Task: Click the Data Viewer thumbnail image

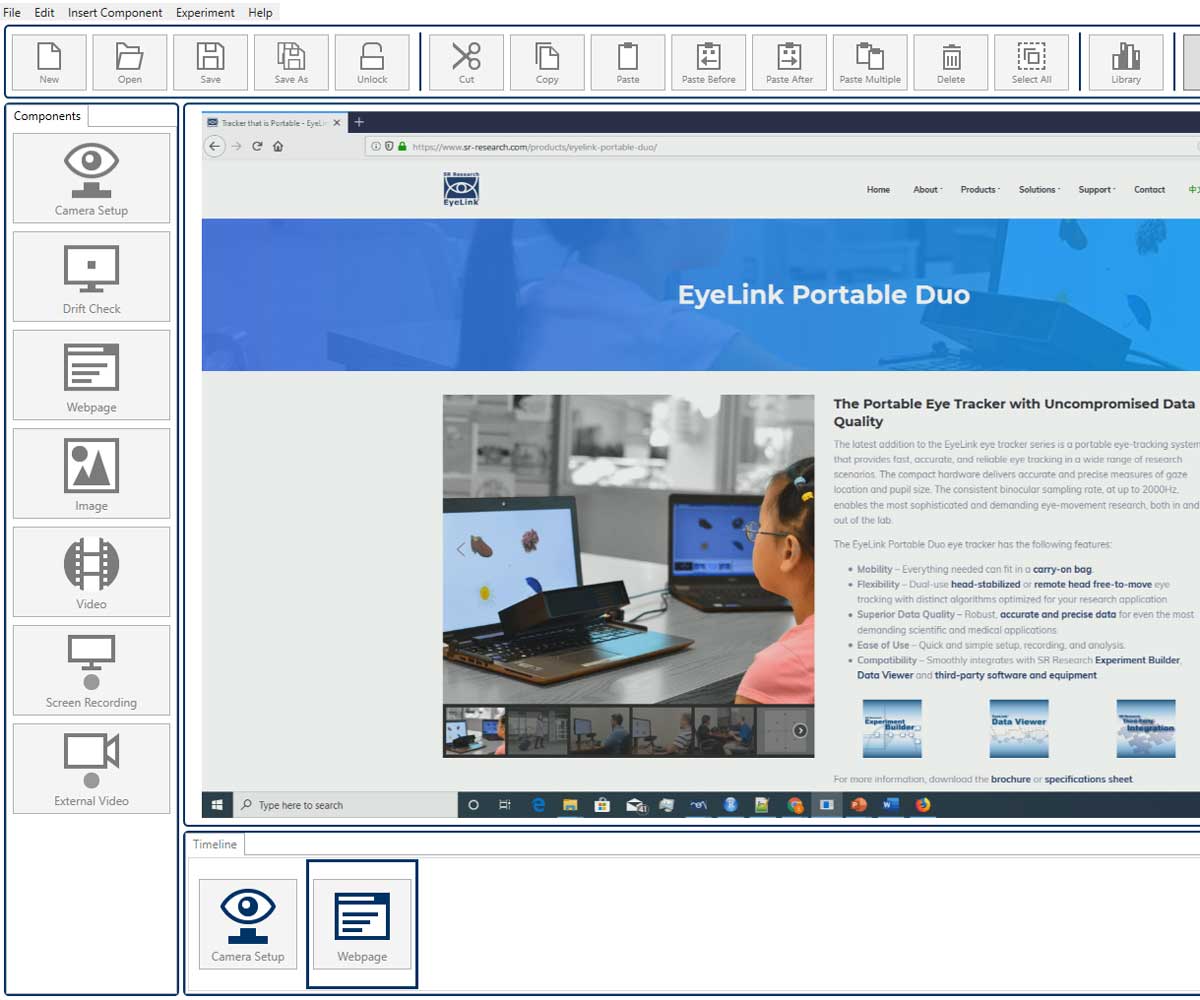Action: [1018, 728]
